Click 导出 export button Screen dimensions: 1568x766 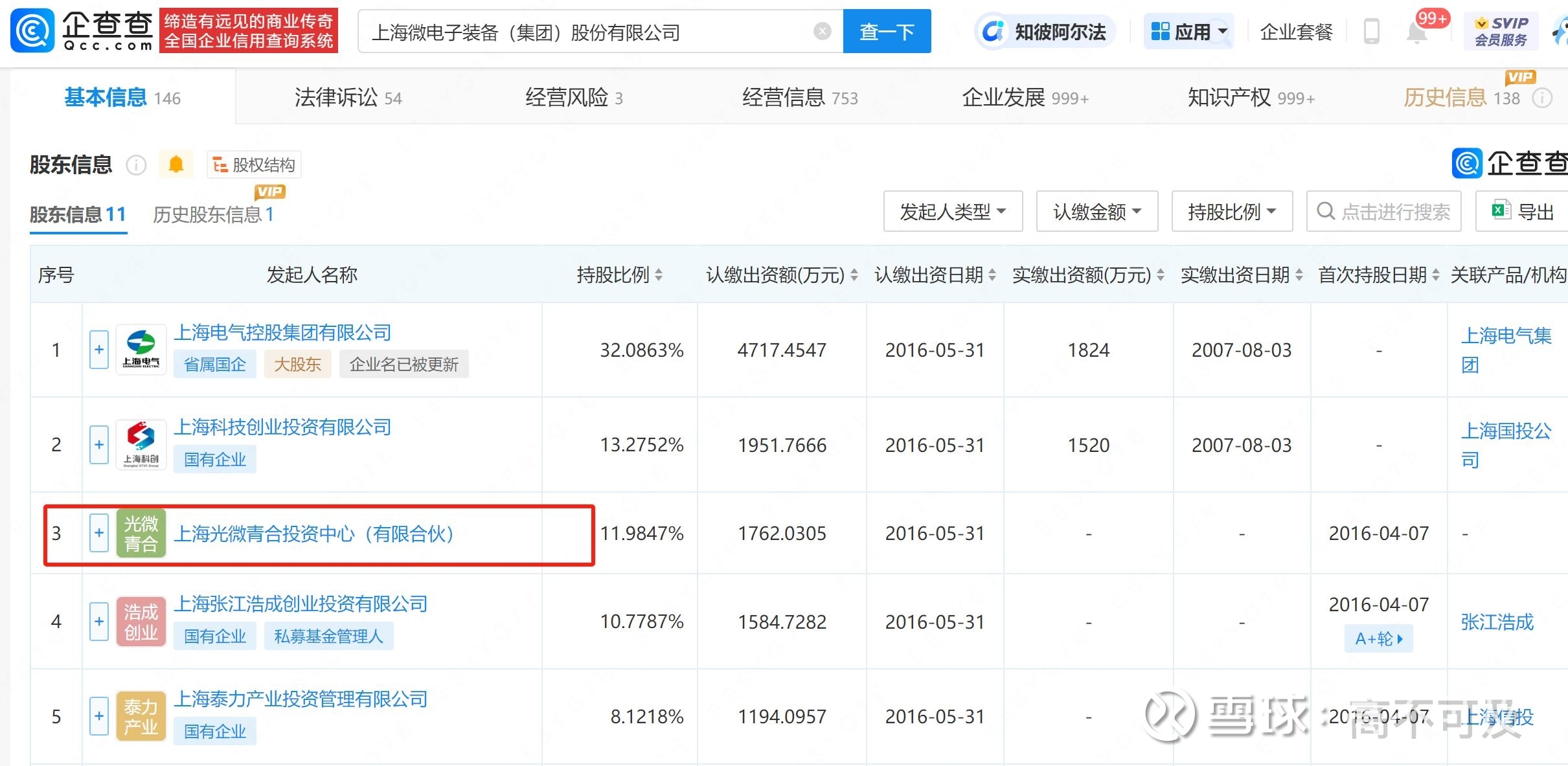[1522, 211]
